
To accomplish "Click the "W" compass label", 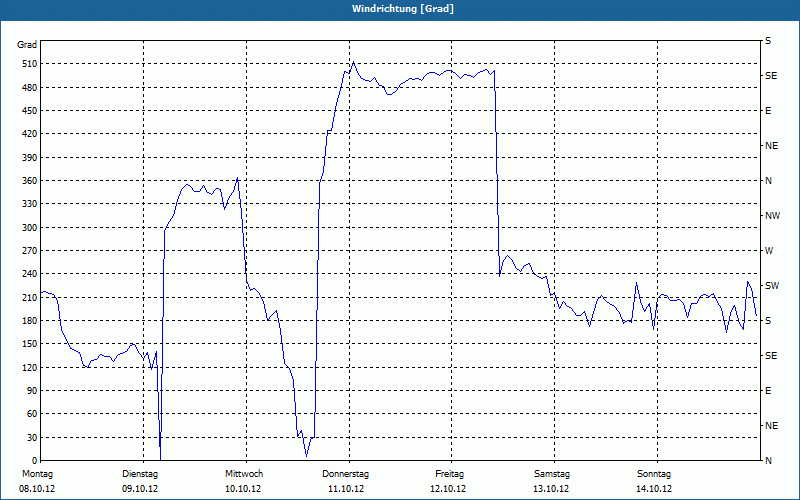I will (769, 251).
